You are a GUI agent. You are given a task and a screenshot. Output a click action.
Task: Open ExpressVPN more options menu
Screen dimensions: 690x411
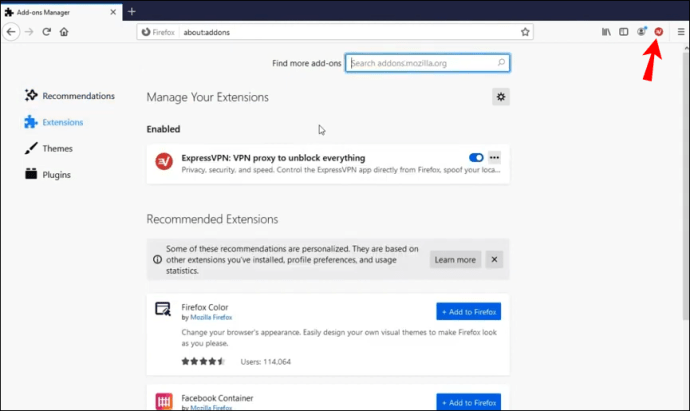[x=494, y=158]
